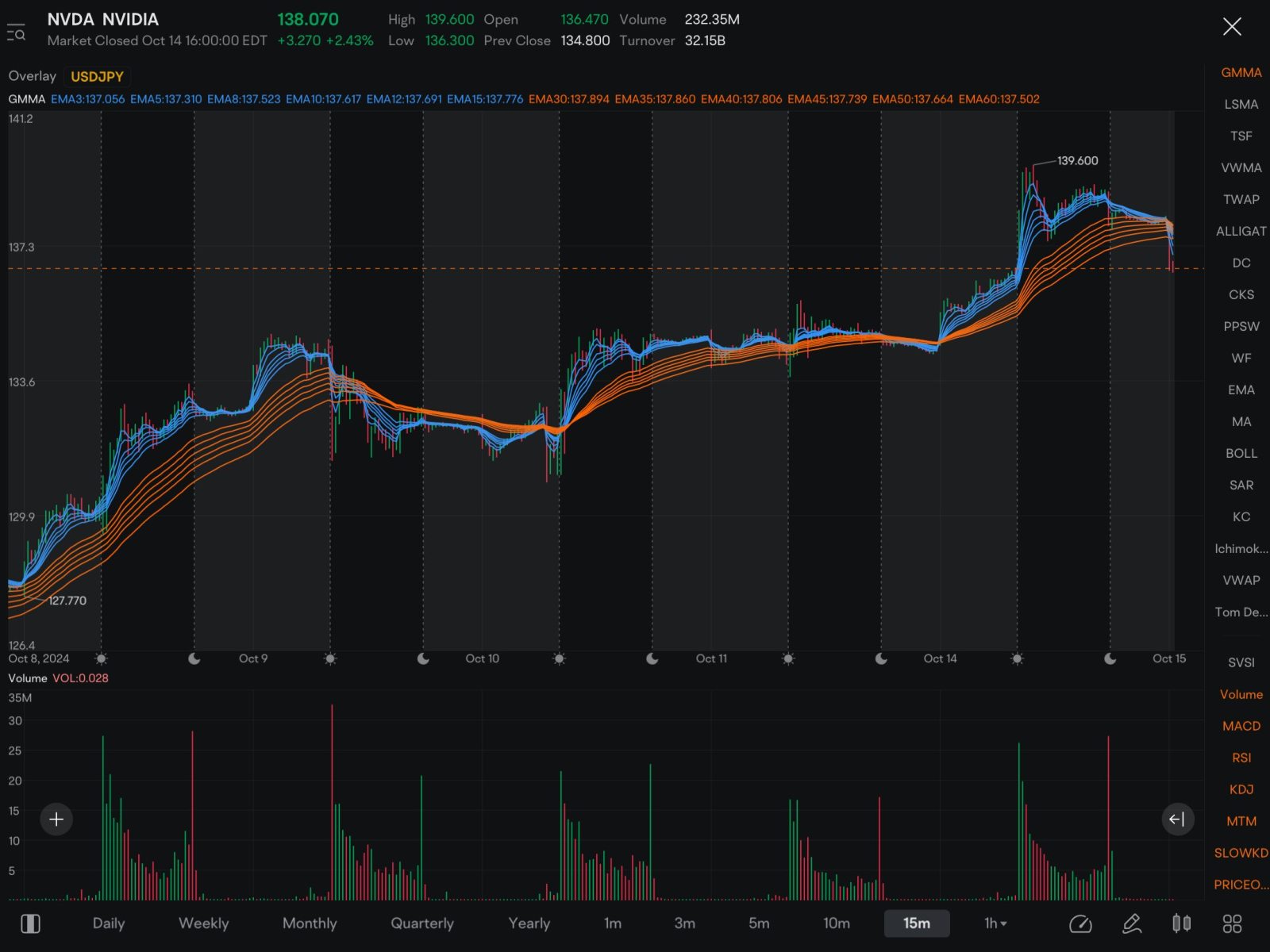Tap the Turnover 32.15B value
This screenshot has height=952, width=1270.
coord(705,40)
